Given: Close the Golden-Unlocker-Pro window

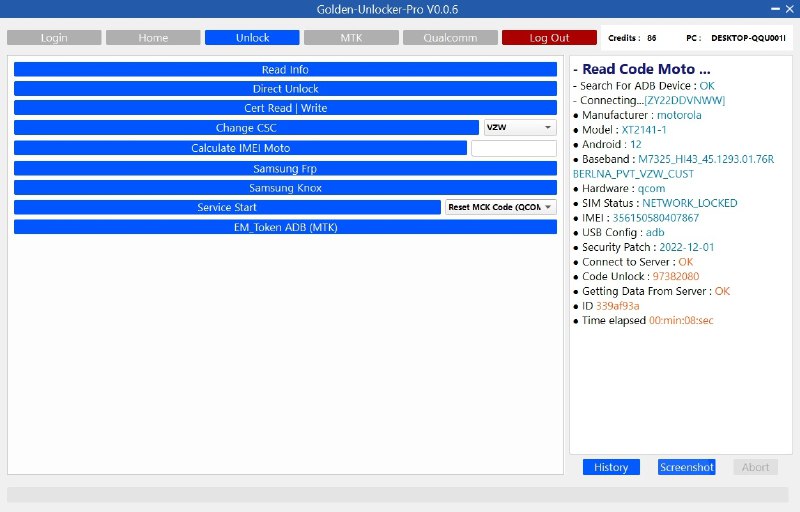Looking at the screenshot, I should tap(790, 9).
